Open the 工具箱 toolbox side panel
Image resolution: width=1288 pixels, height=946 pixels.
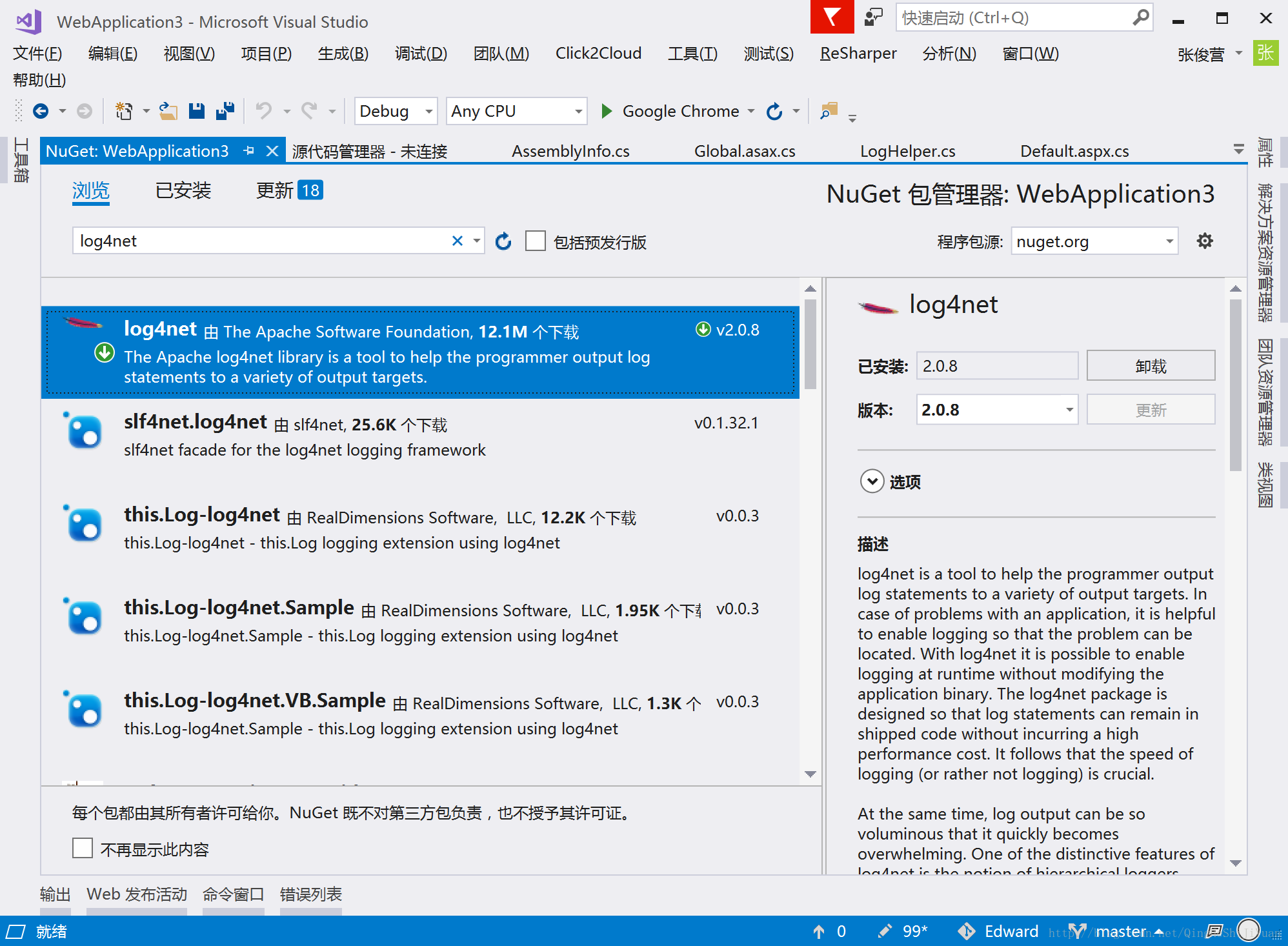(x=21, y=160)
